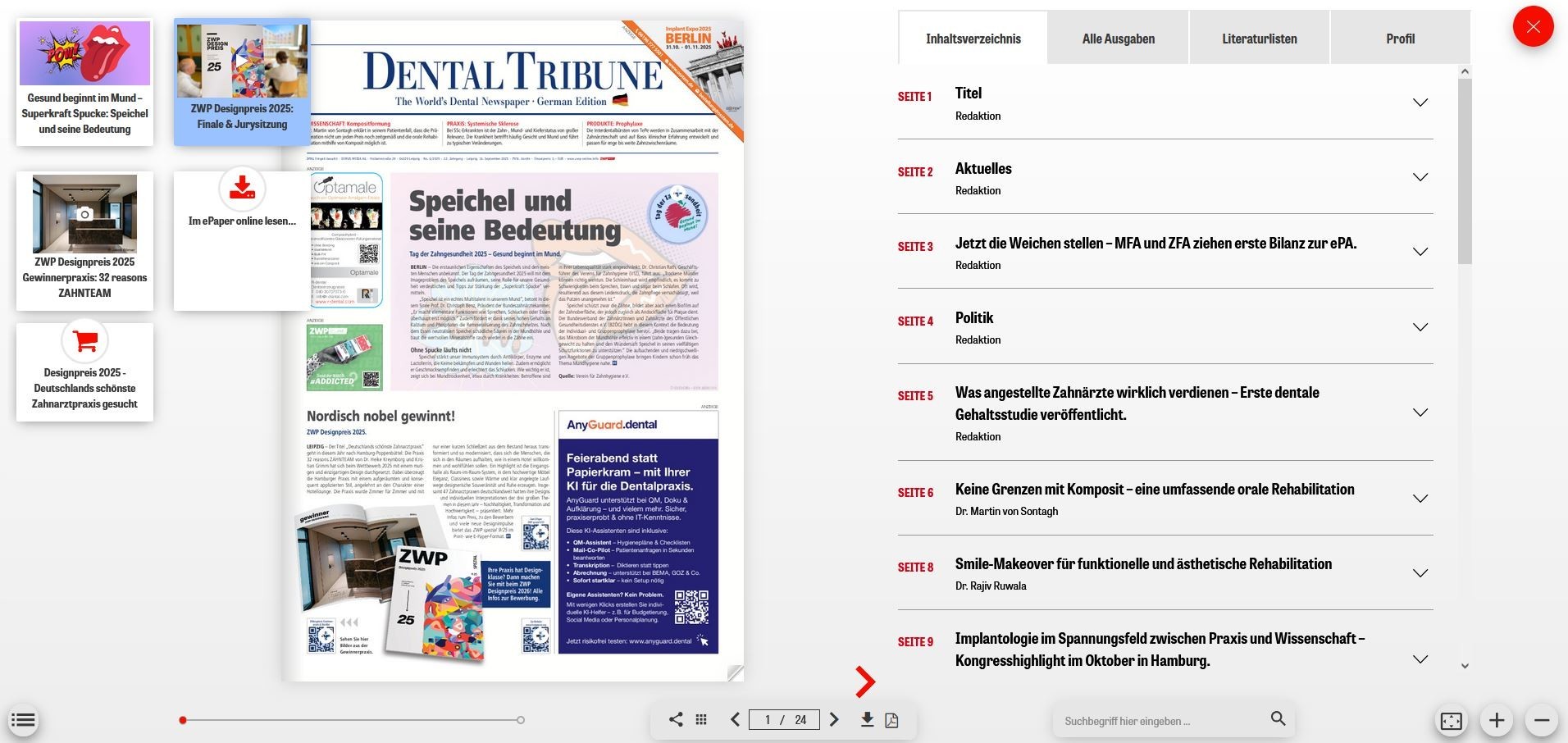Image resolution: width=1568 pixels, height=743 pixels.
Task: Click the download icon in the toolbar
Action: tap(867, 719)
